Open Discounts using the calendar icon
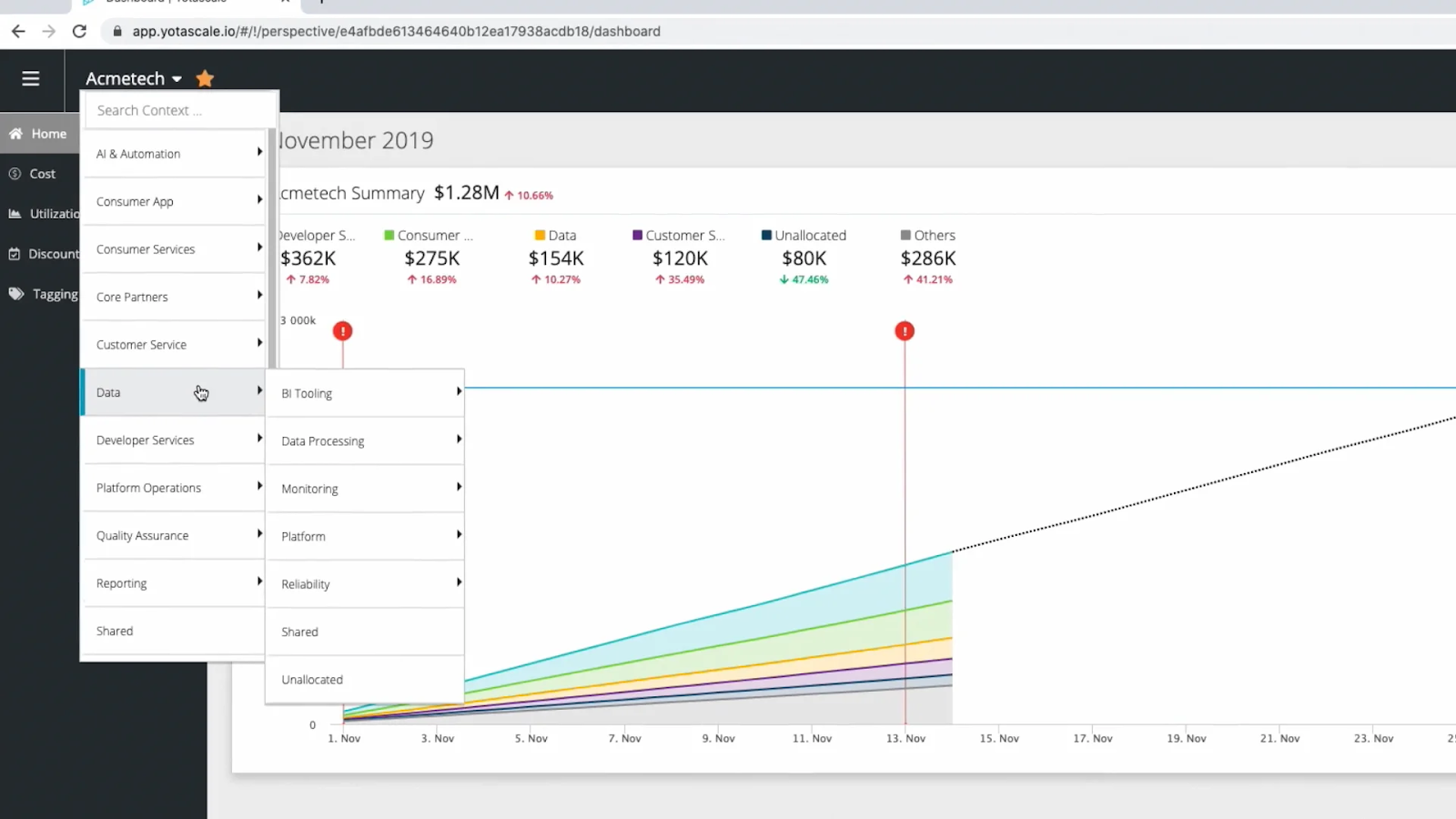 click(x=15, y=253)
